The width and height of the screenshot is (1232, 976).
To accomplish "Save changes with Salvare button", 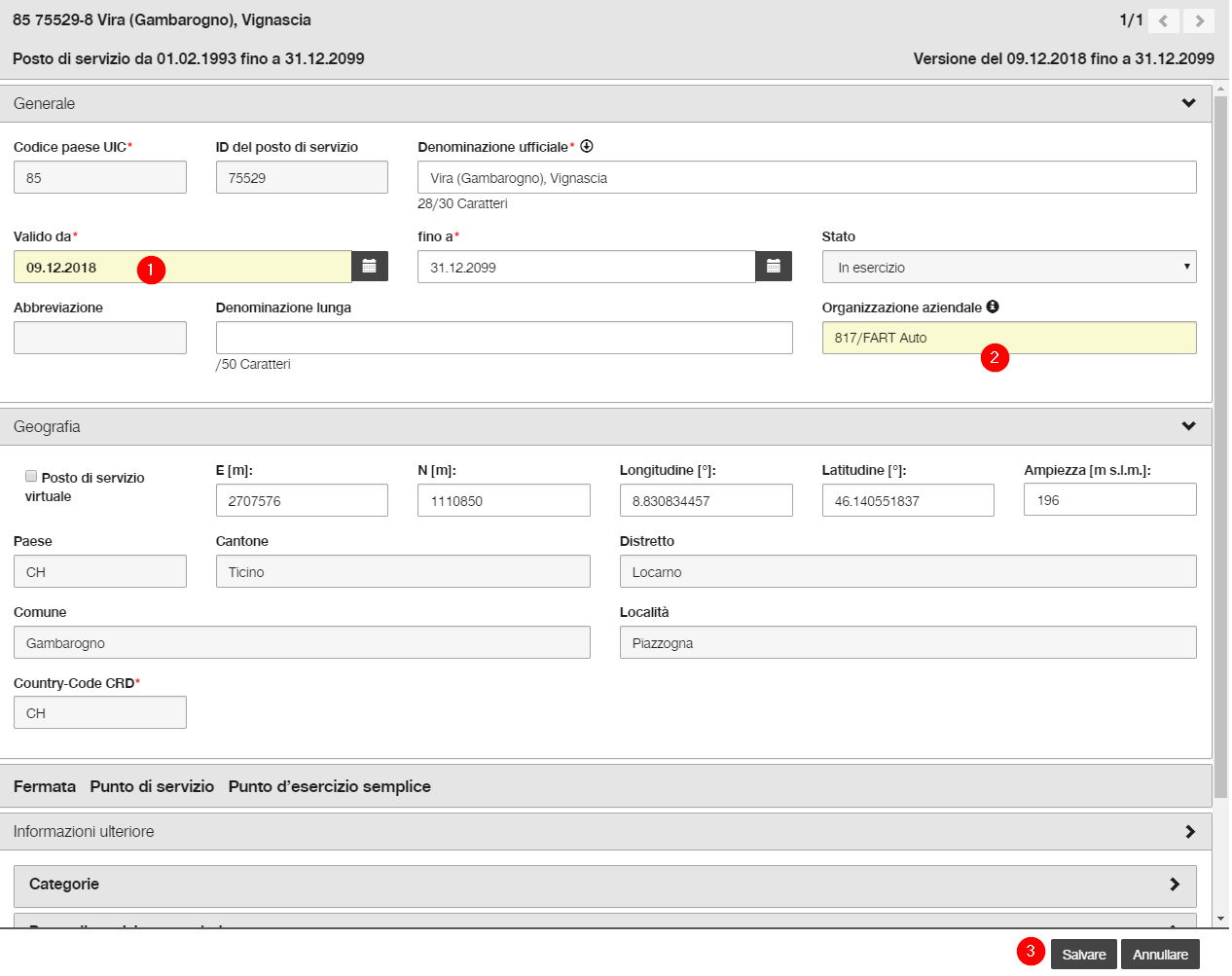I will point(1083,955).
